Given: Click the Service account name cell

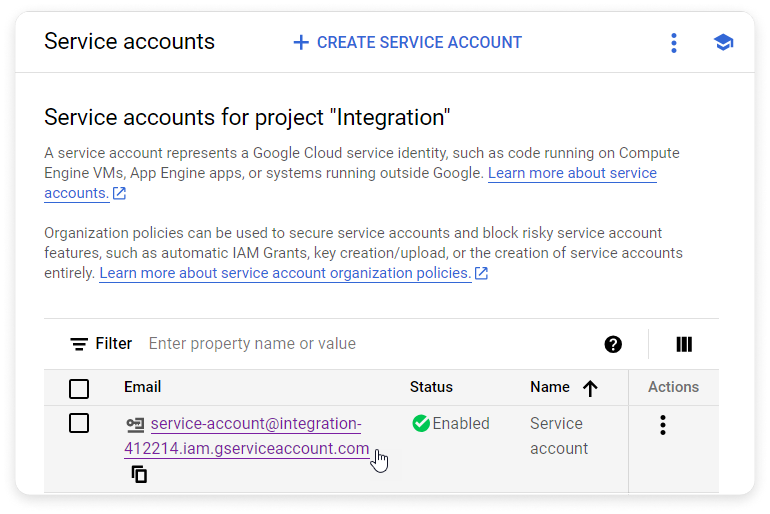Looking at the screenshot, I should click(x=559, y=436).
